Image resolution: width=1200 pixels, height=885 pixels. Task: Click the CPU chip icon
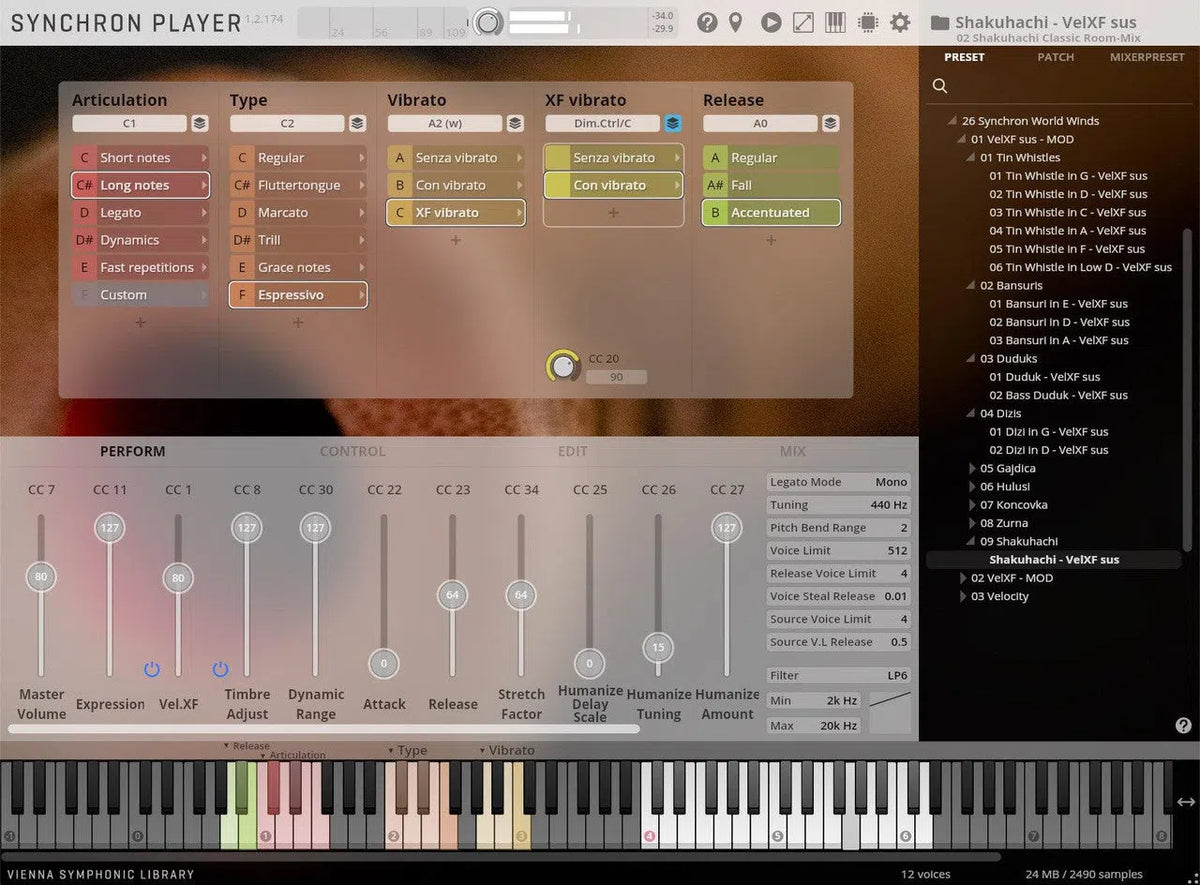click(x=867, y=22)
